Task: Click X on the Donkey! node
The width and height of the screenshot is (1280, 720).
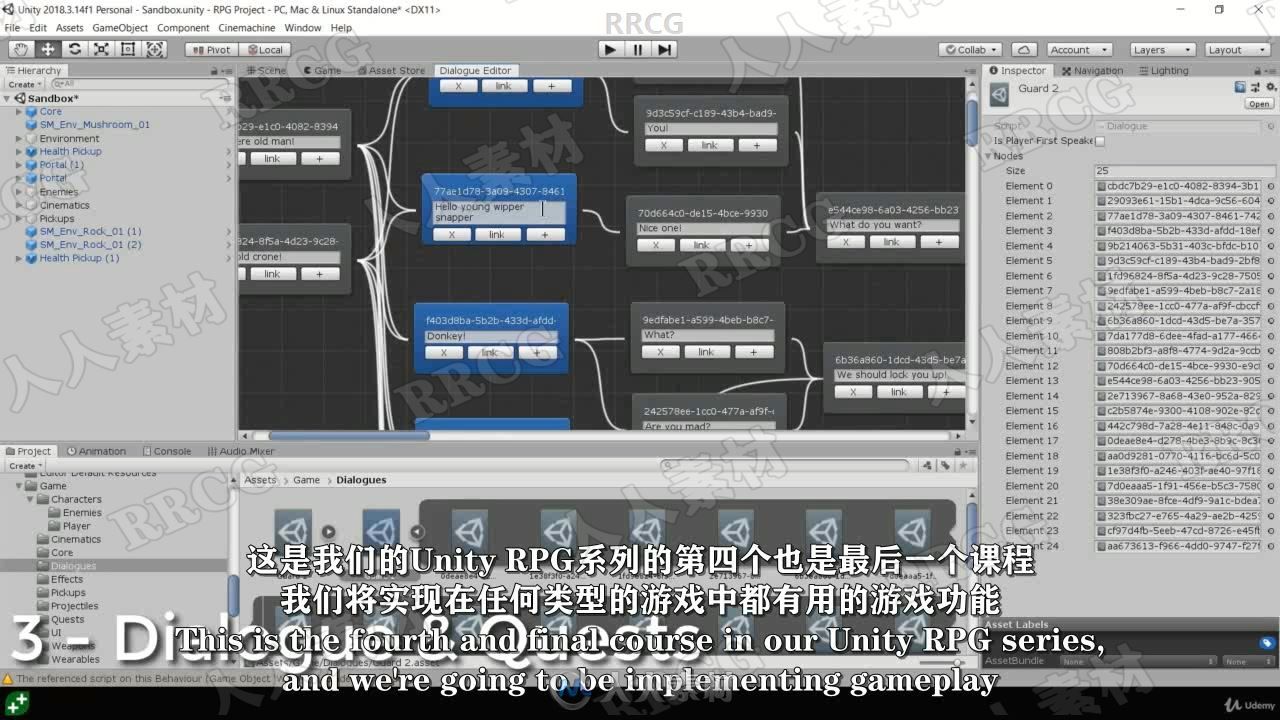Action: (444, 353)
